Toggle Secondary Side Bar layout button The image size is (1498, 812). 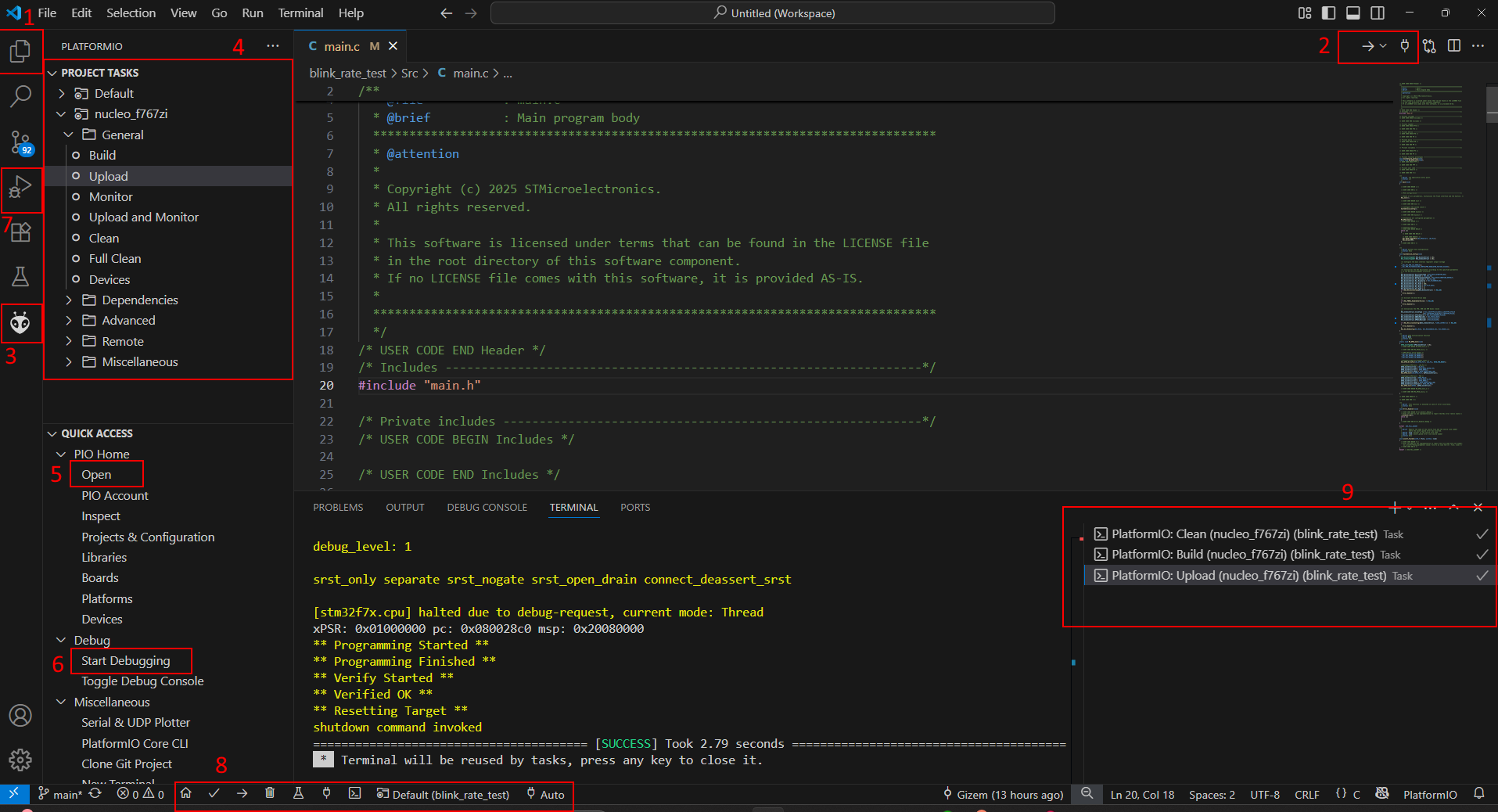point(1378,13)
